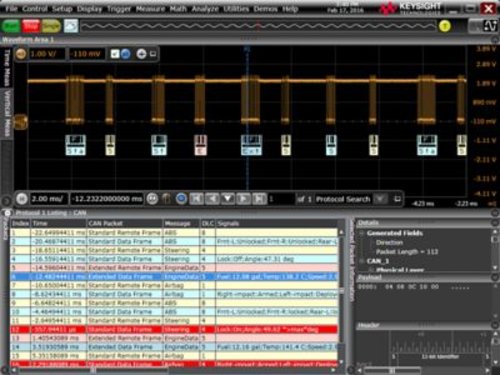Click the small window icon in channel toolbar
This screenshot has width=500, height=375.
tap(153, 54)
